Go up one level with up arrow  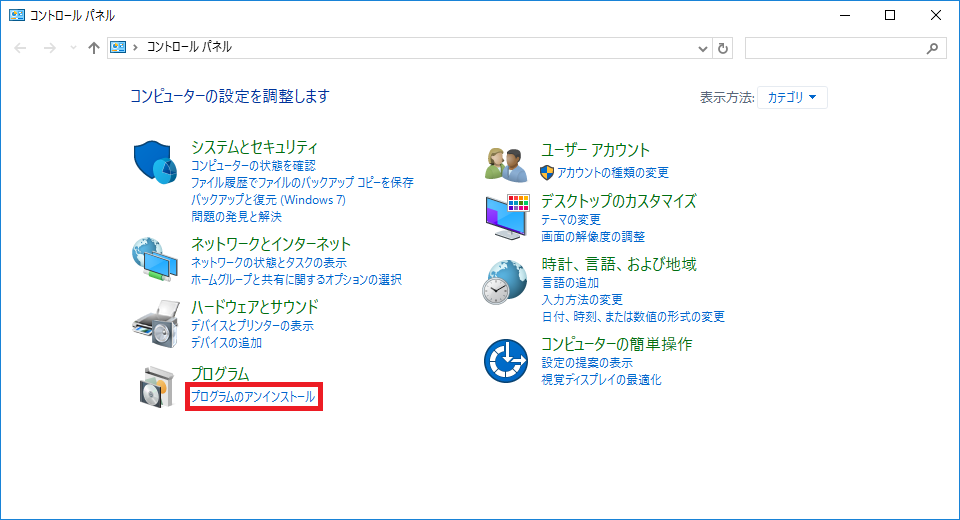pos(94,48)
